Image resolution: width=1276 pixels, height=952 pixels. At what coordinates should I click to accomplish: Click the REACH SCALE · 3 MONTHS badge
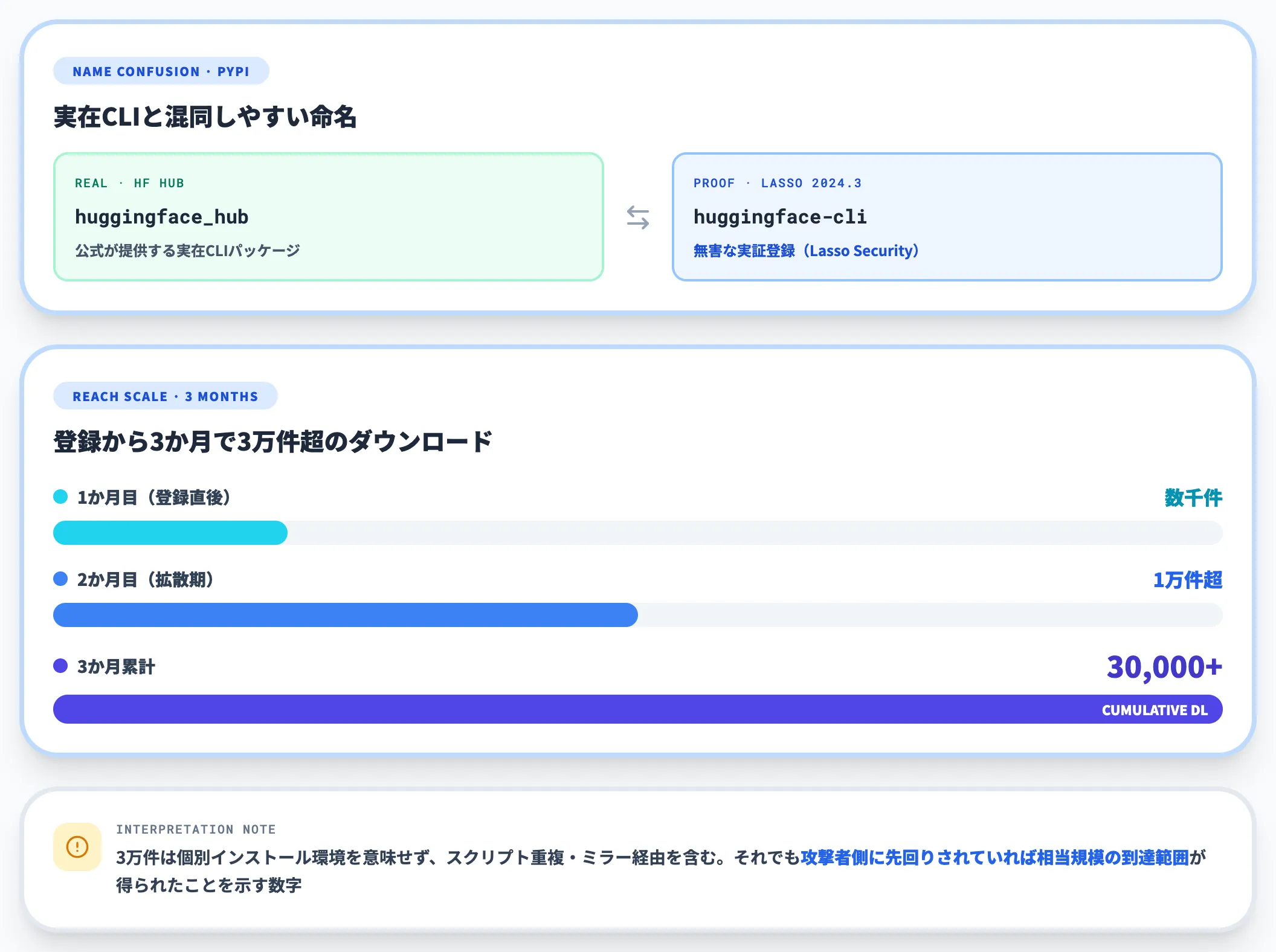165,396
